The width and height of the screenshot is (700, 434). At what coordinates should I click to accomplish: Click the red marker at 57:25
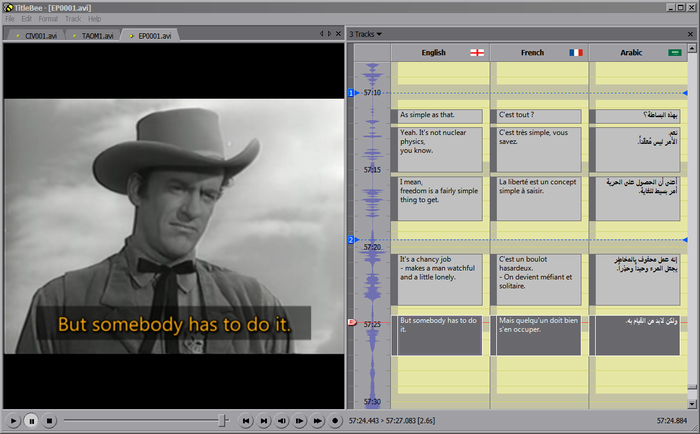click(351, 322)
